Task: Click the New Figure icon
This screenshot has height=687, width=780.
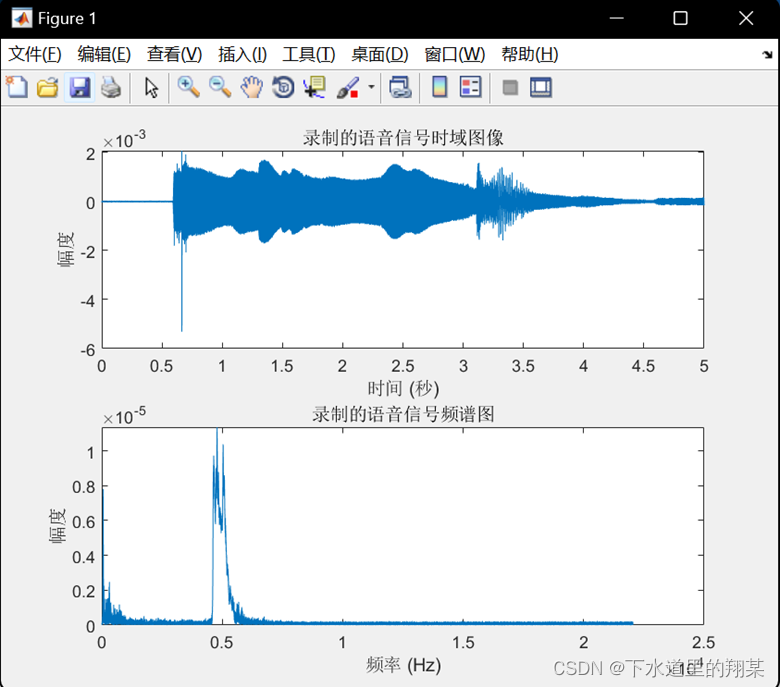Action: click(17, 88)
